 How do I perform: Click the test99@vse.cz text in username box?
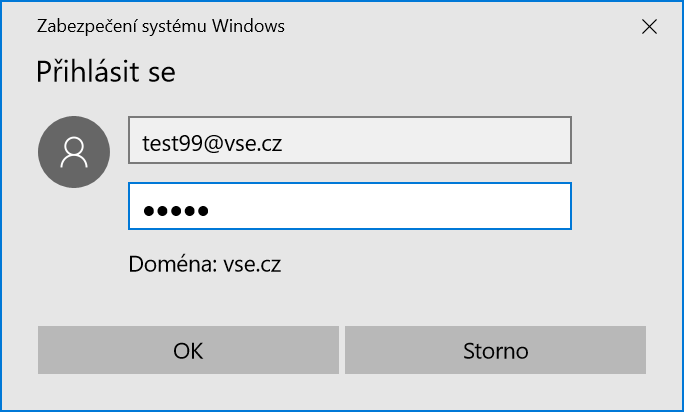pyautogui.click(x=212, y=143)
